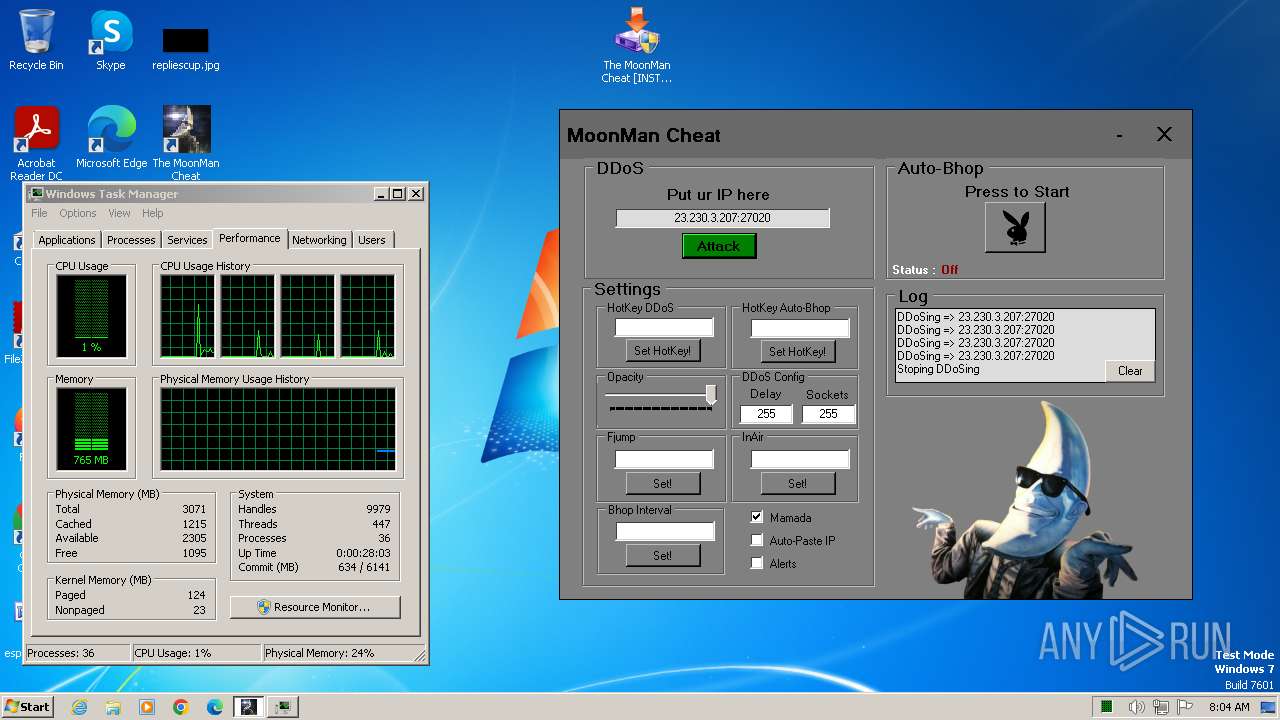Viewport: 1280px width, 720px height.
Task: Click Set HotKey under HotKey Auto-Bhop
Action: (797, 351)
